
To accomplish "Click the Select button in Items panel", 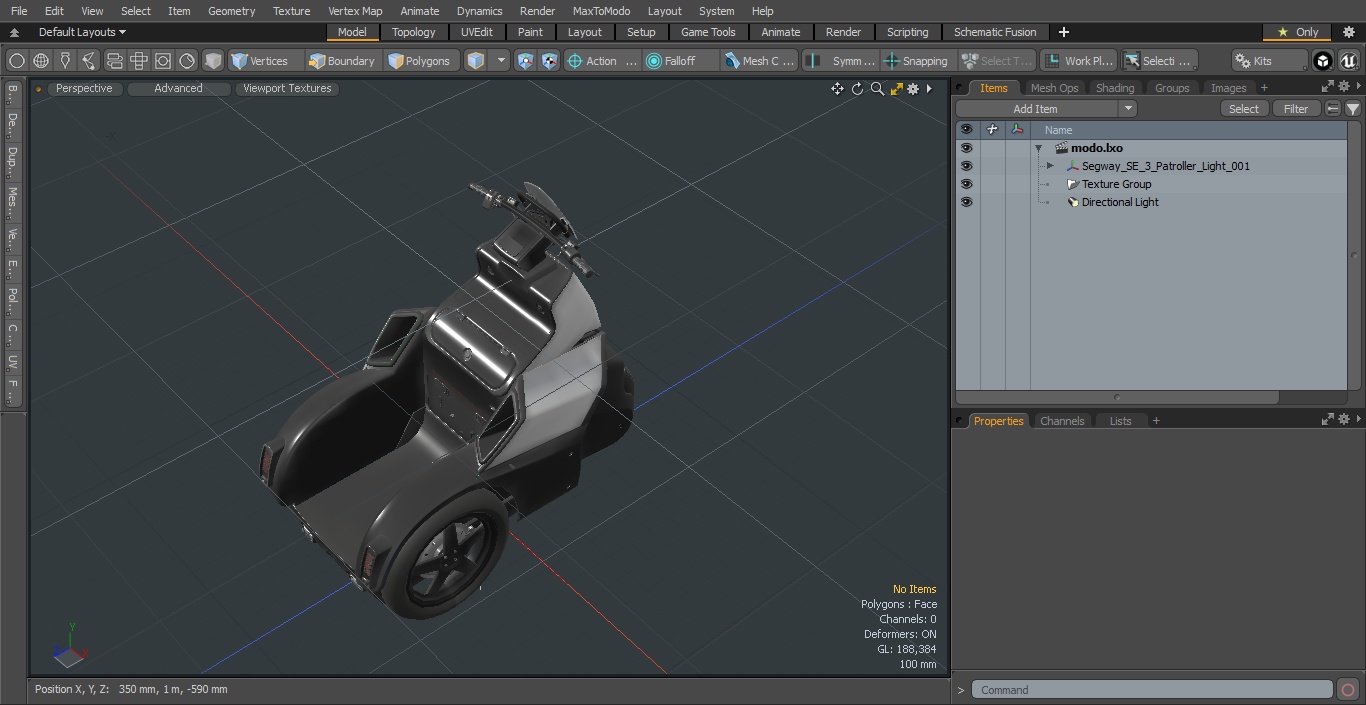I will pos(1244,109).
